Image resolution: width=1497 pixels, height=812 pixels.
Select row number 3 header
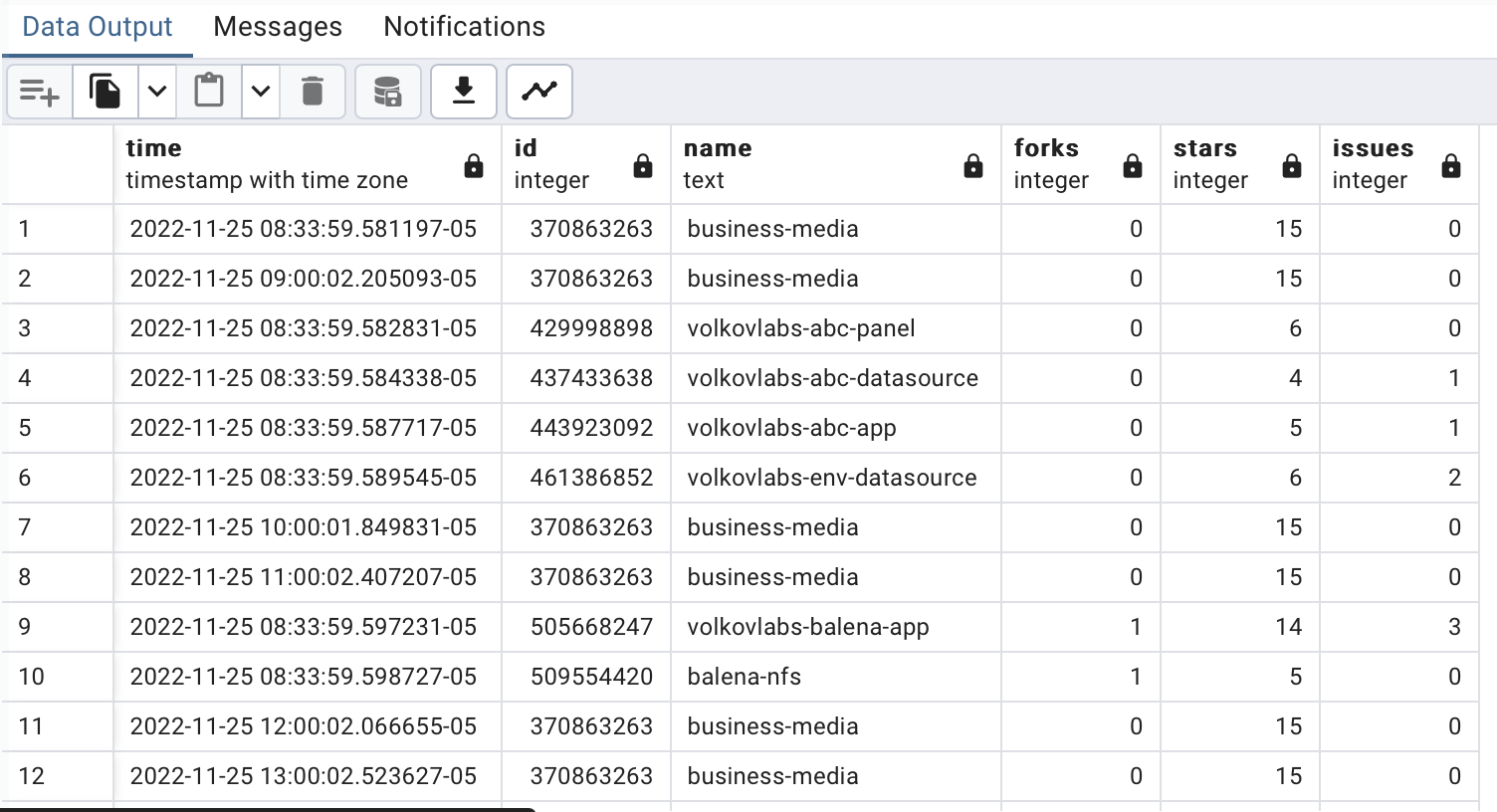[x=58, y=328]
